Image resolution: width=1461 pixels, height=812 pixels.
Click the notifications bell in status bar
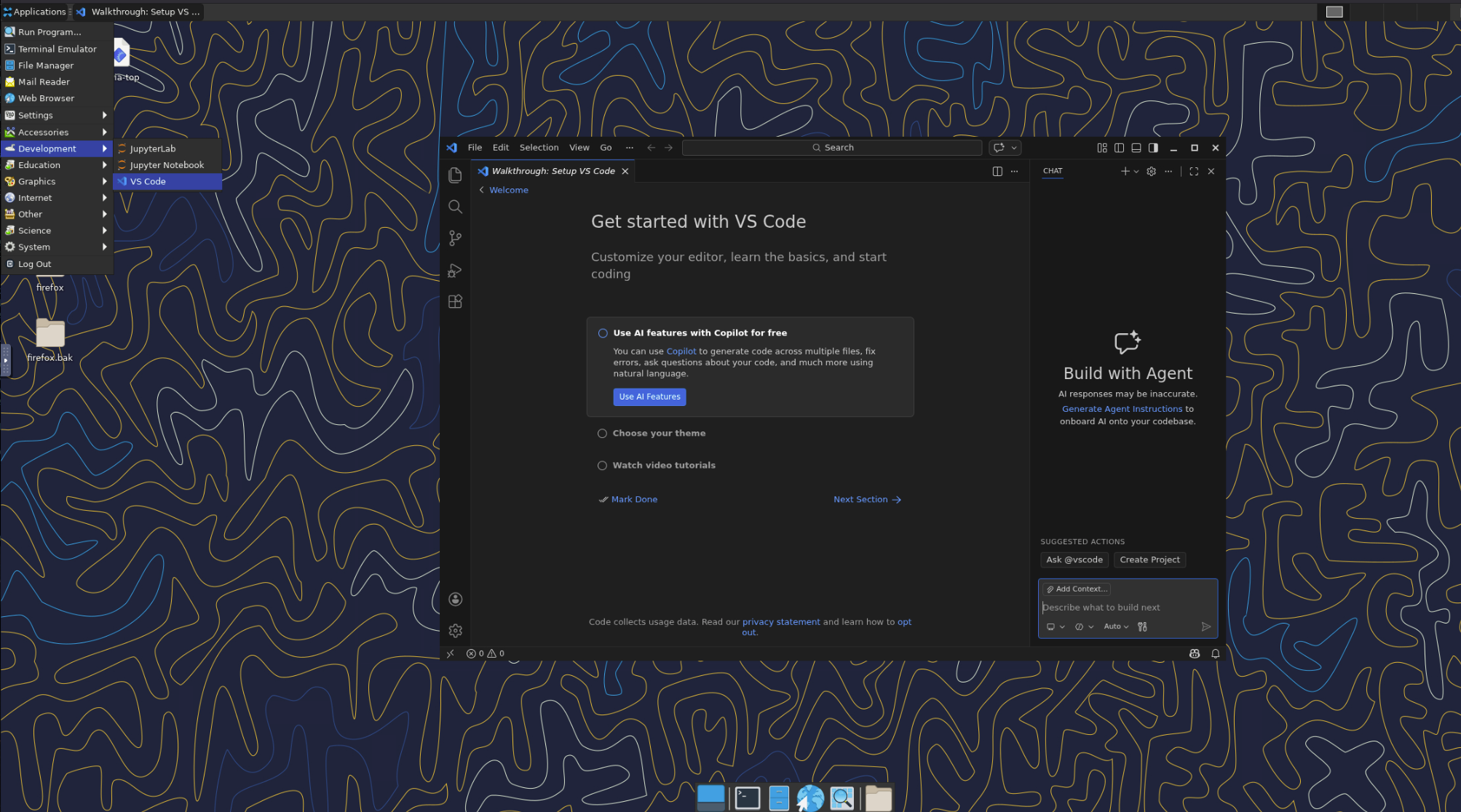(1215, 653)
